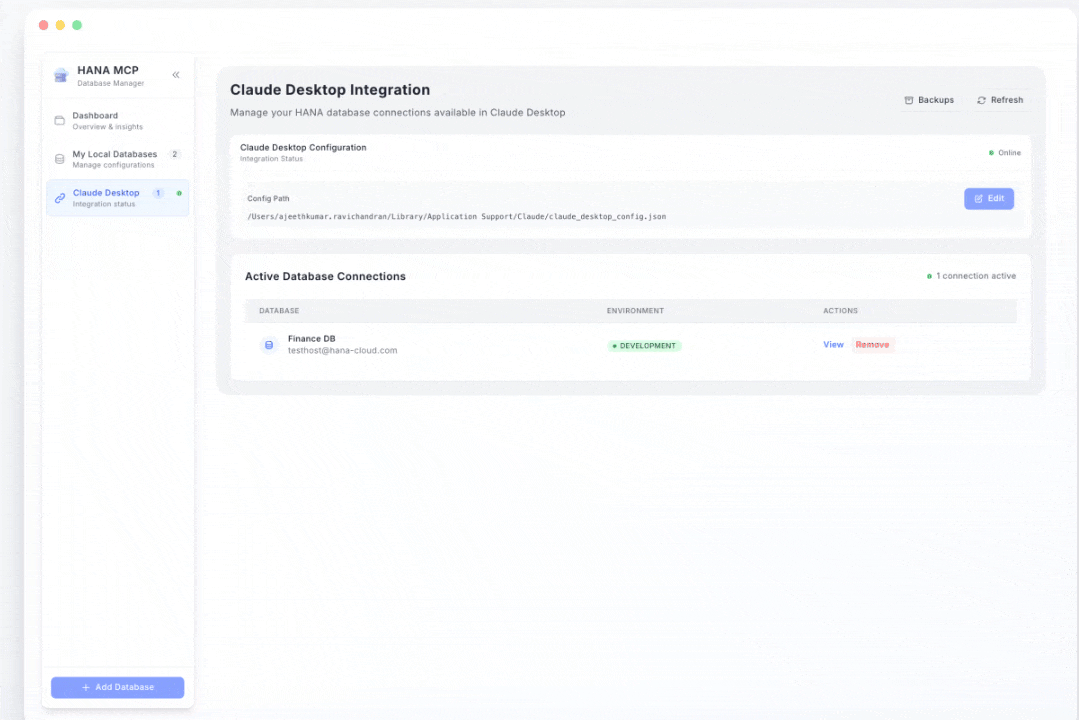Image resolution: width=1079 pixels, height=720 pixels.
Task: Click the count badge on My Local Databases
Action: [x=174, y=154]
